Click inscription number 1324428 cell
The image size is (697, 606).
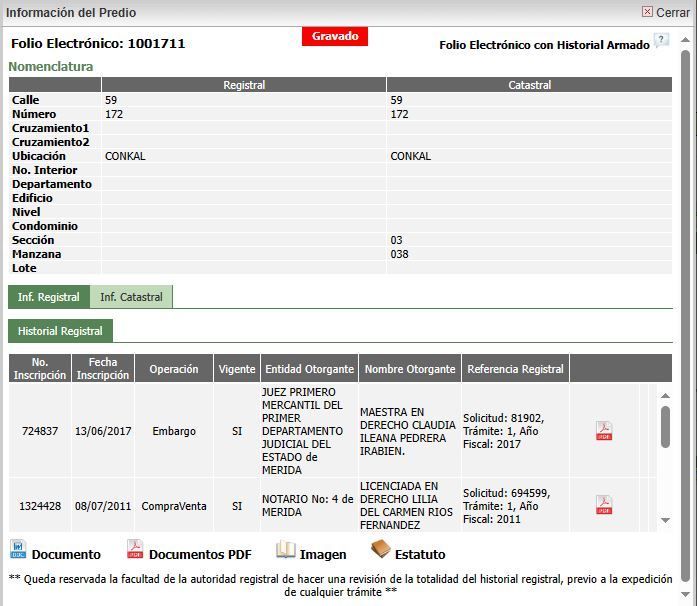(x=40, y=506)
